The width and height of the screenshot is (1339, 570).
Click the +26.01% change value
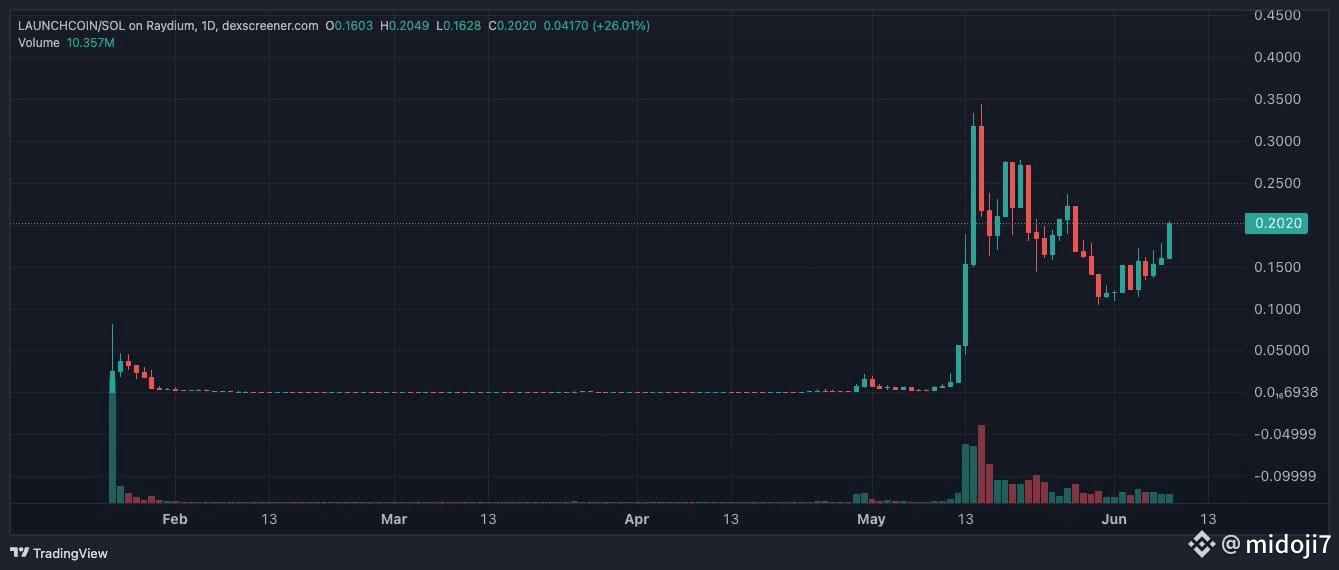622,25
